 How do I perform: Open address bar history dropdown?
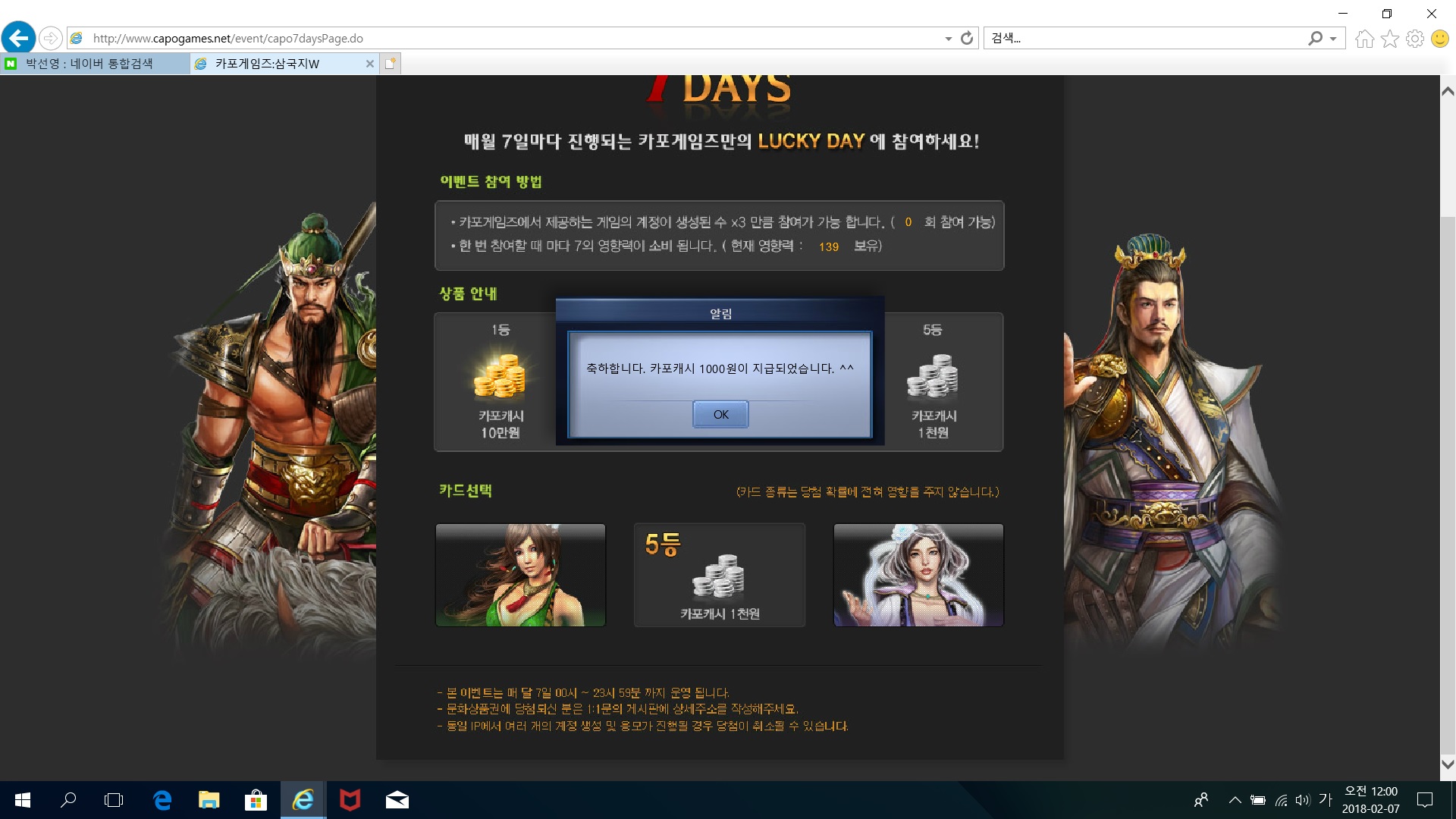pos(948,39)
